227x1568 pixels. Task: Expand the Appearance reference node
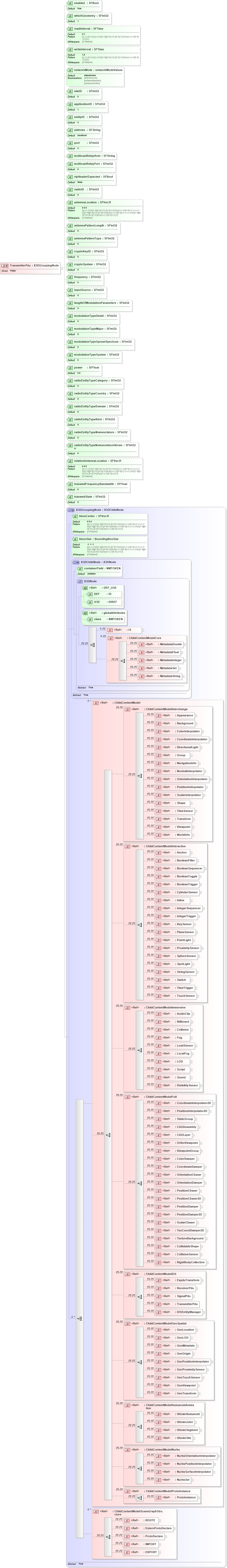pyautogui.click(x=196, y=716)
